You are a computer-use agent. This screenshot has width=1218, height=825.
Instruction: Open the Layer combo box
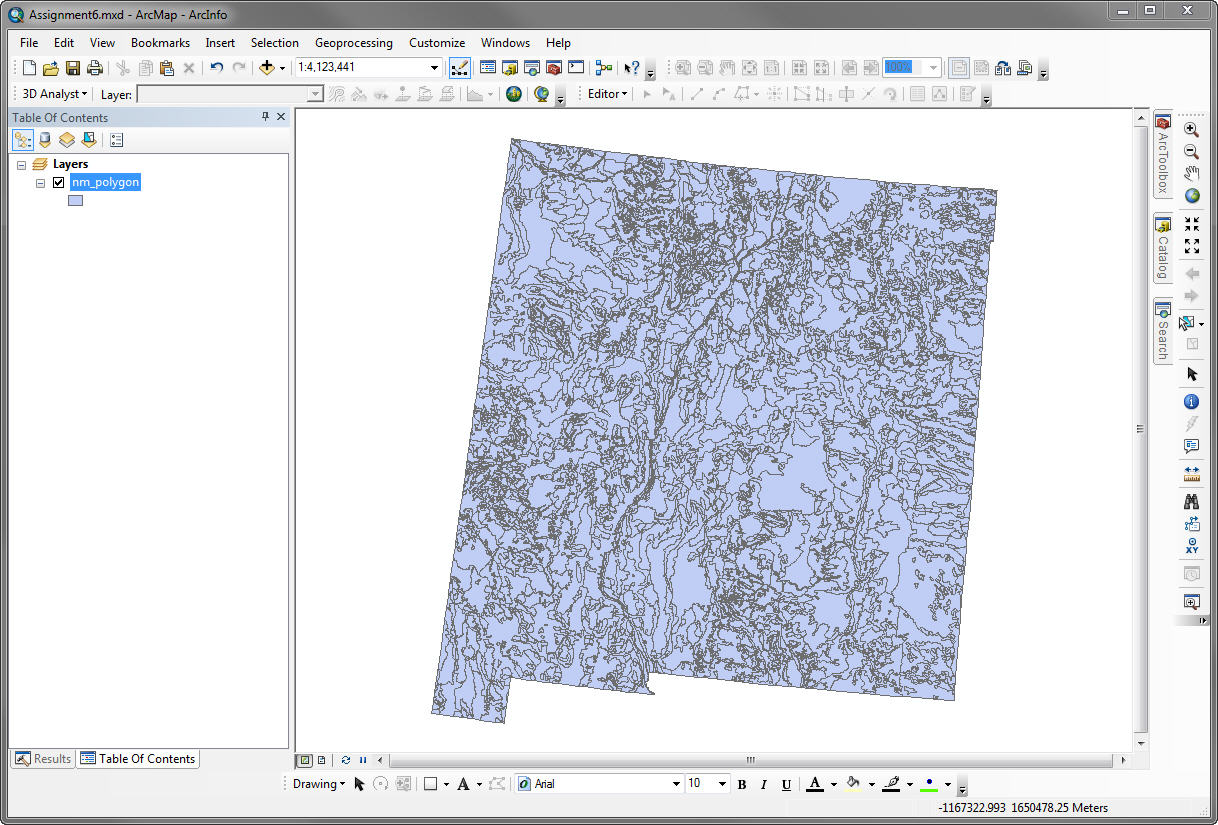(230, 94)
